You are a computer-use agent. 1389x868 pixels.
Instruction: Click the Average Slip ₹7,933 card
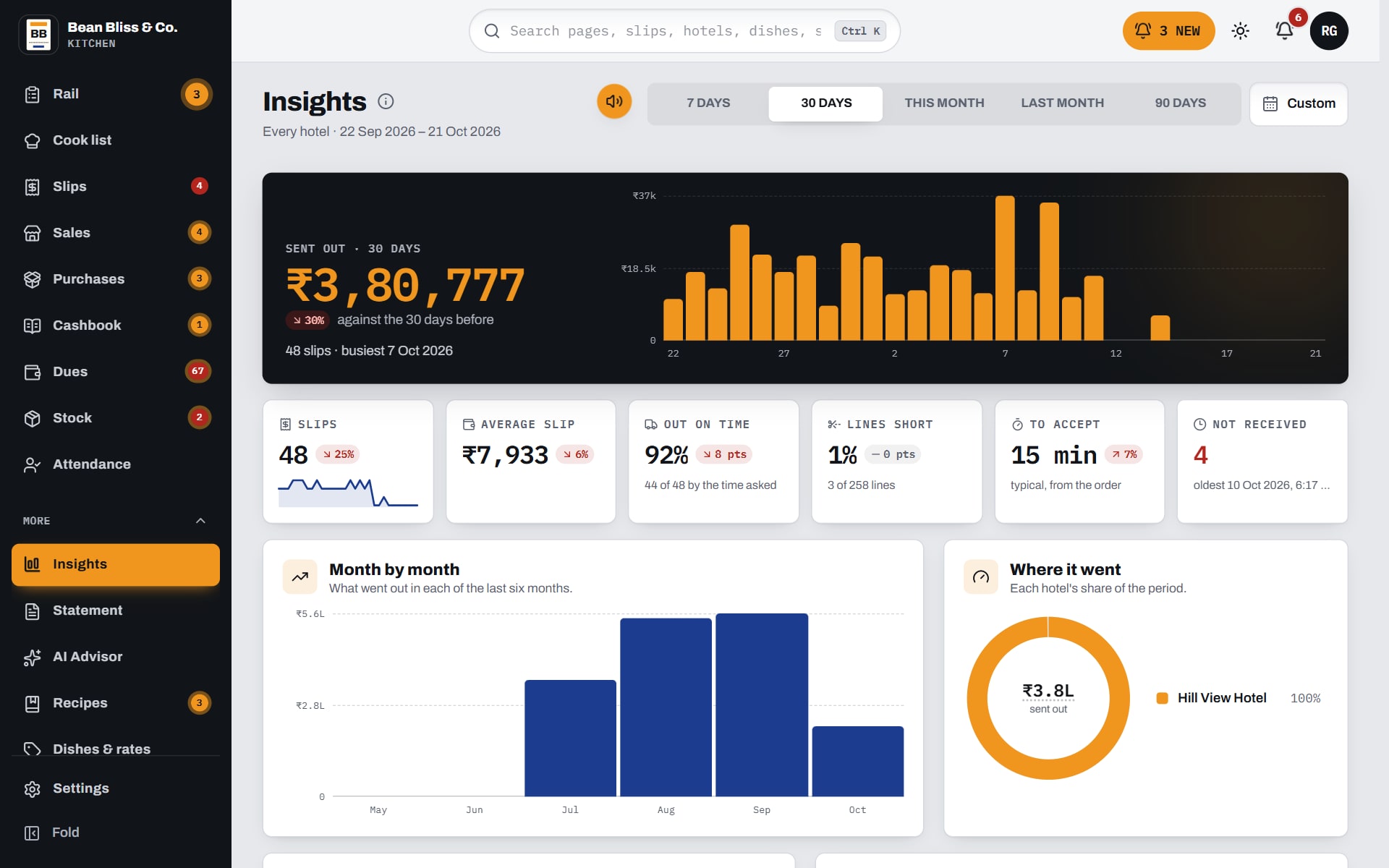point(531,461)
